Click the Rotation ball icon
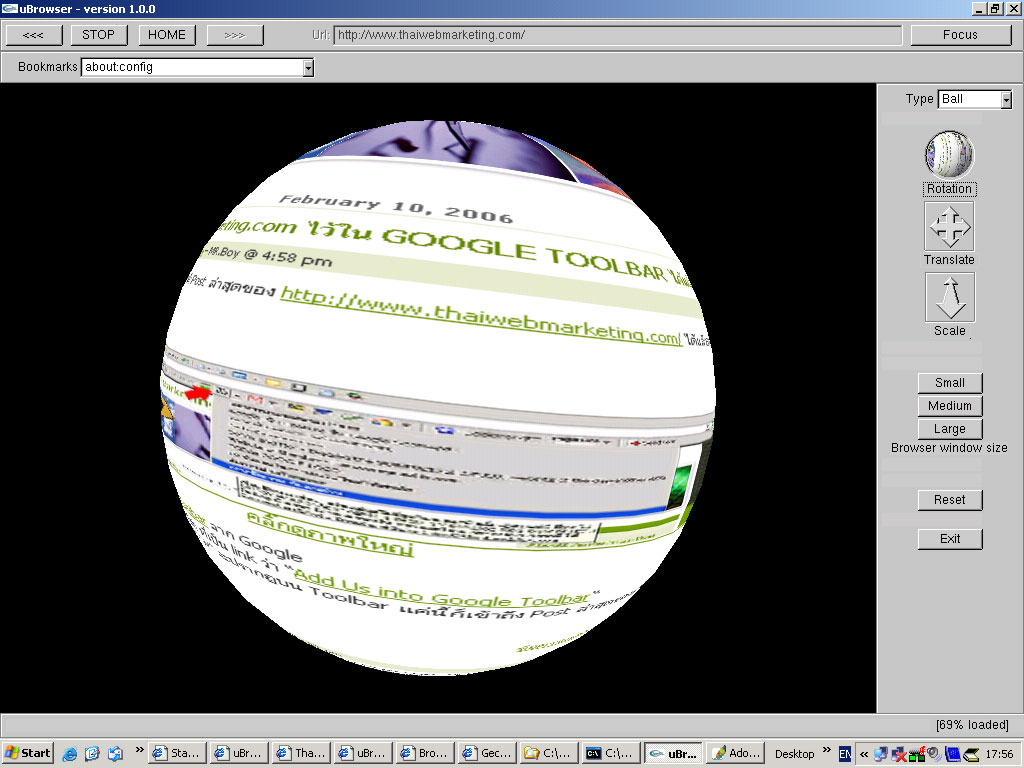 coord(949,154)
